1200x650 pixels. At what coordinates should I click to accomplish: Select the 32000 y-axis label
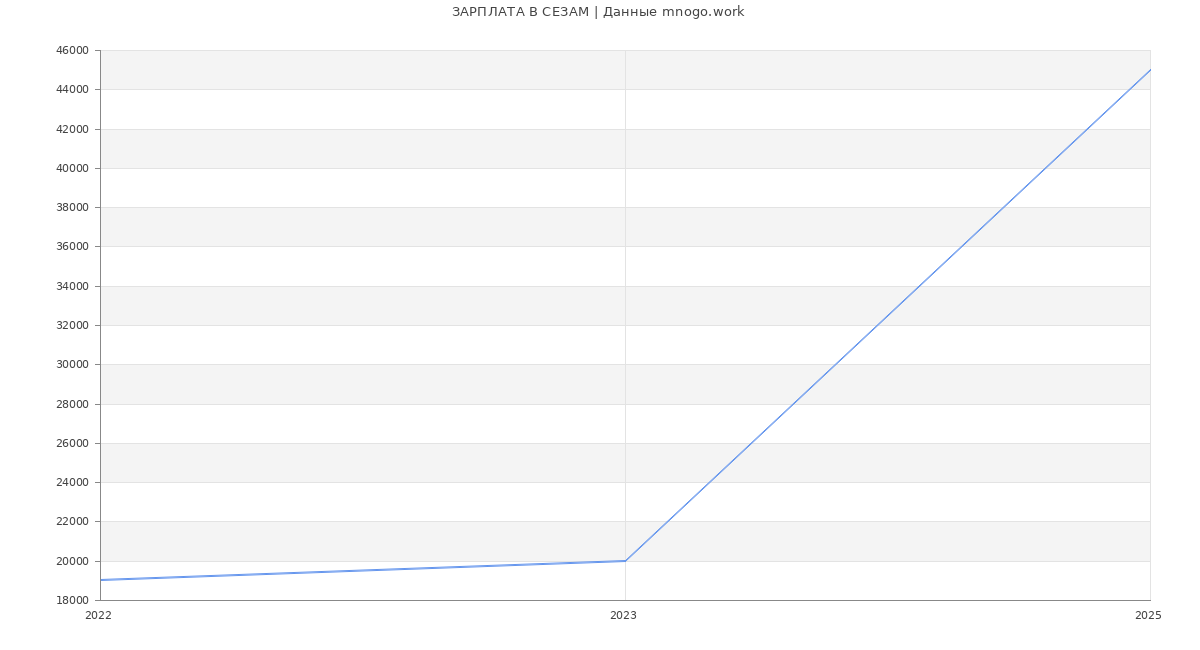tap(72, 326)
